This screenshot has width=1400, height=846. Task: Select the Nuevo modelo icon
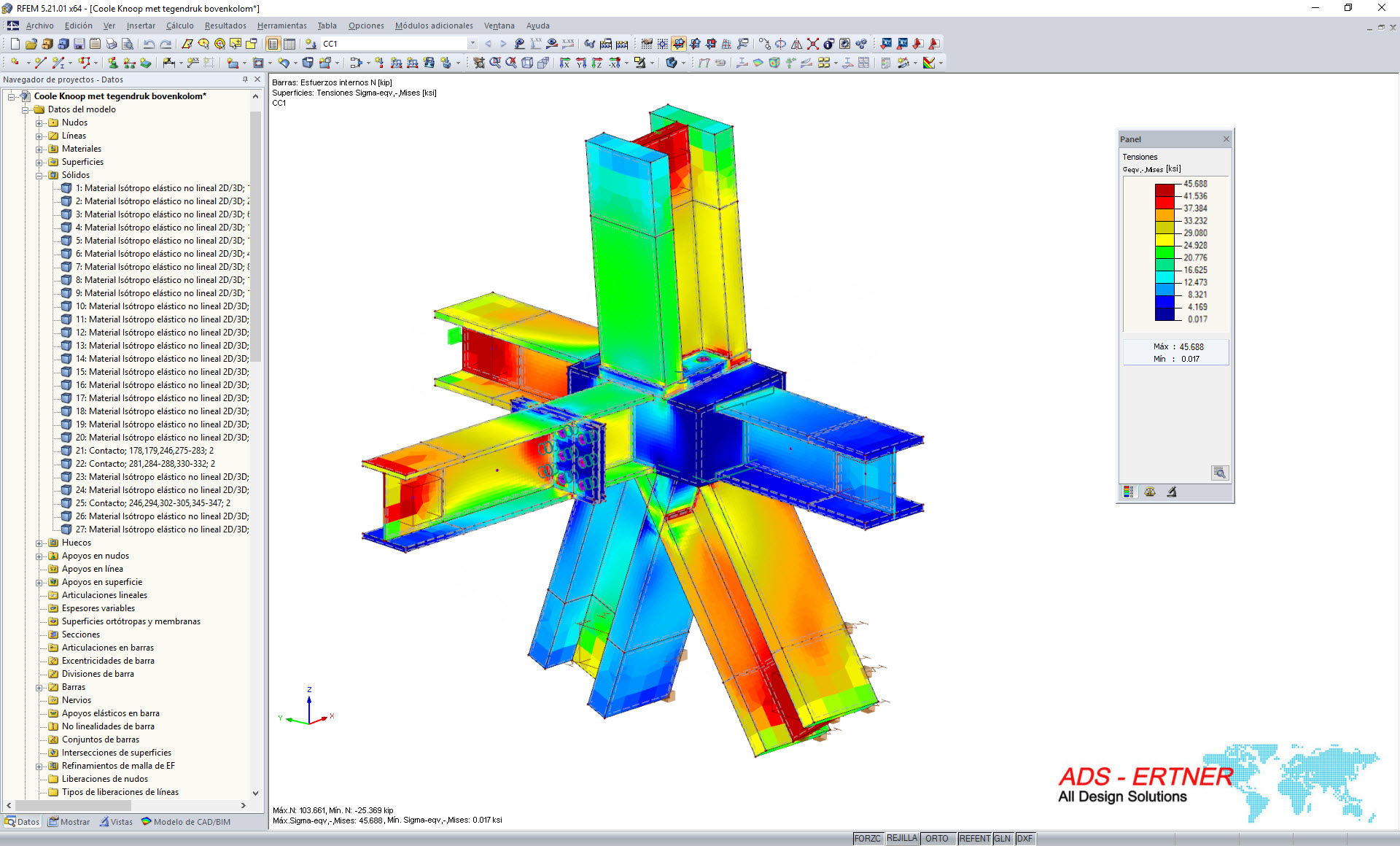click(15, 44)
